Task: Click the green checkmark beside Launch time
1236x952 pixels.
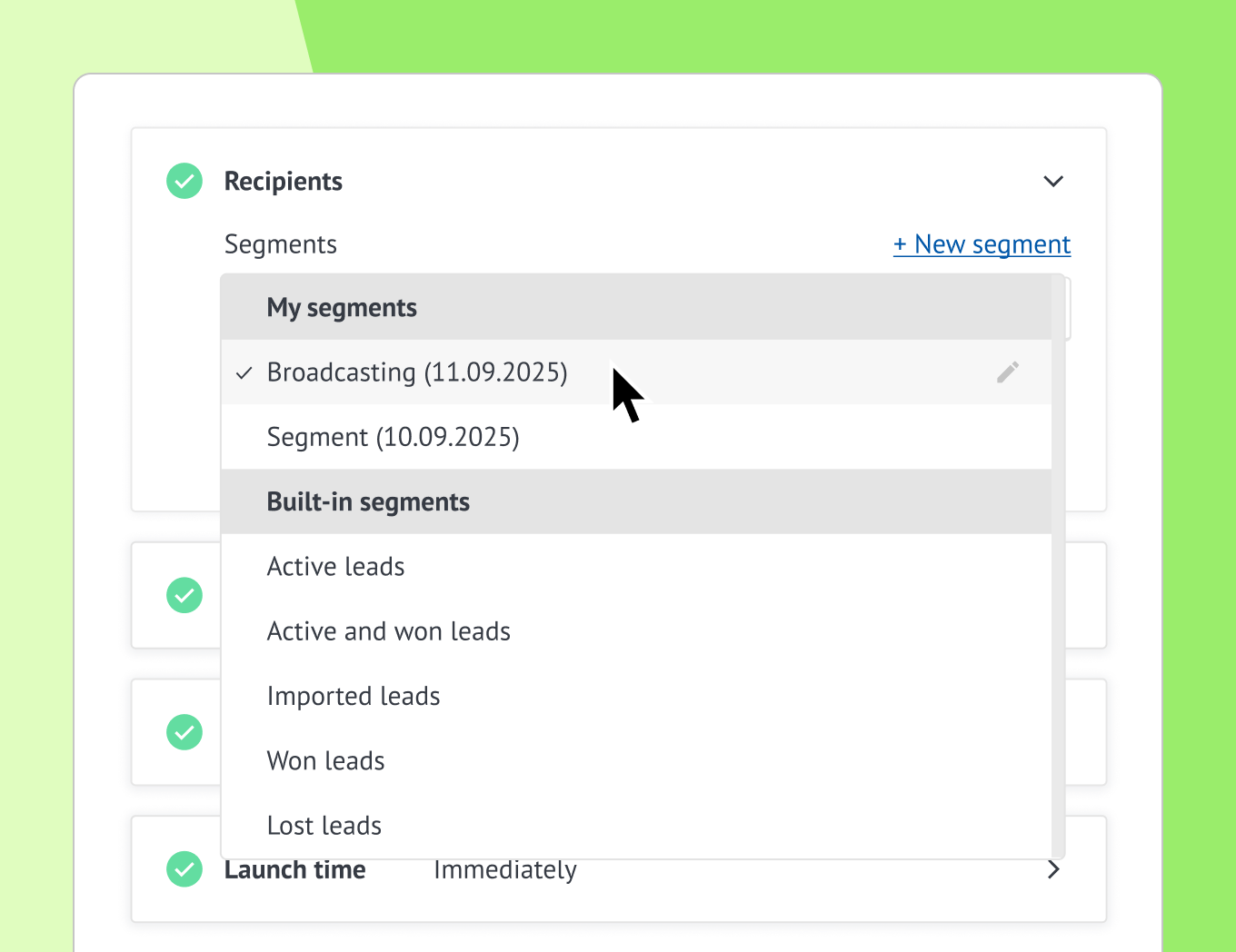Action: point(184,869)
